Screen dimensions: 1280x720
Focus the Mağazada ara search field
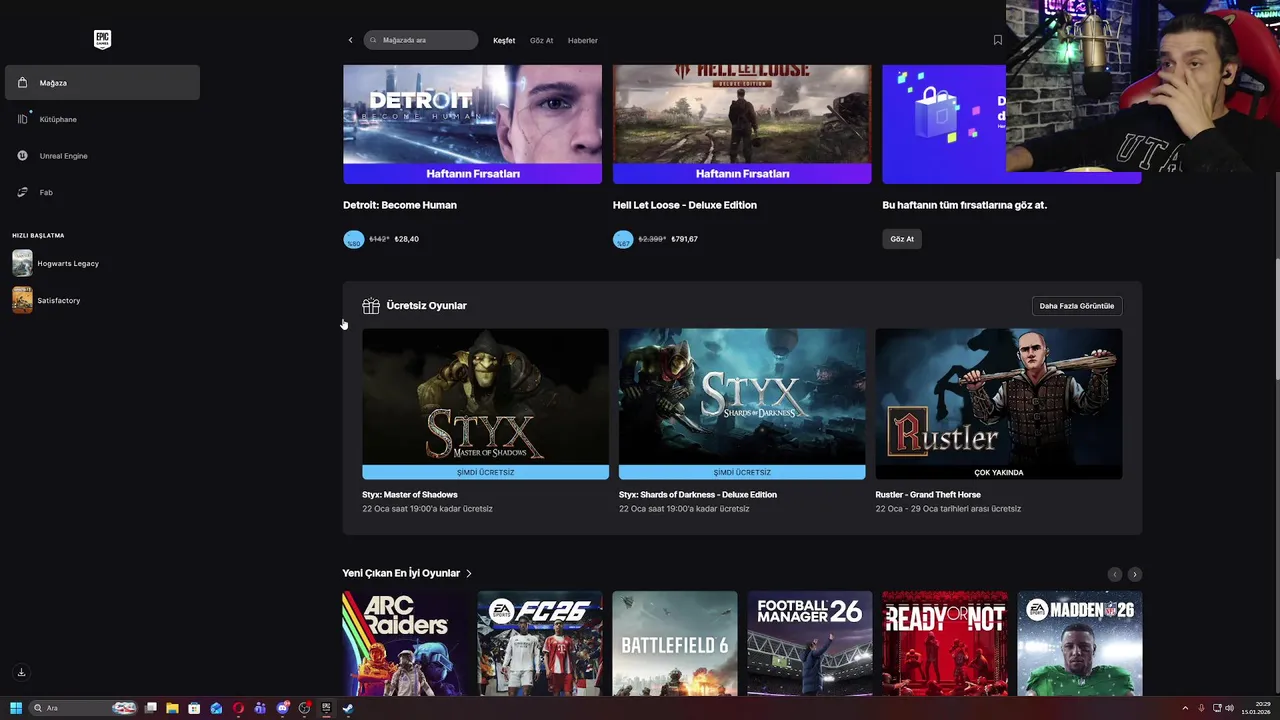[421, 40]
